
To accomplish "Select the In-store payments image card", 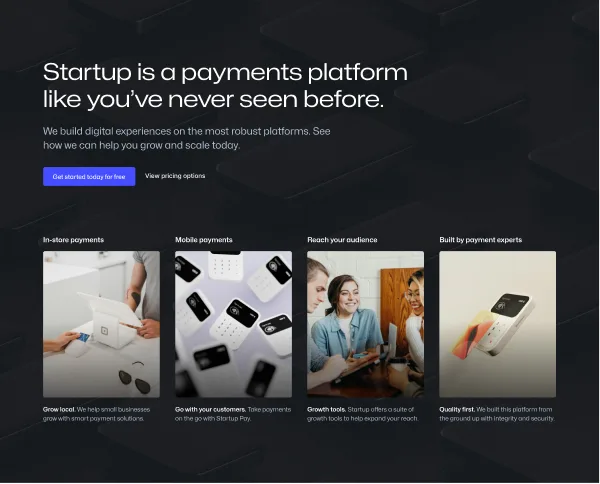I will pos(101,324).
